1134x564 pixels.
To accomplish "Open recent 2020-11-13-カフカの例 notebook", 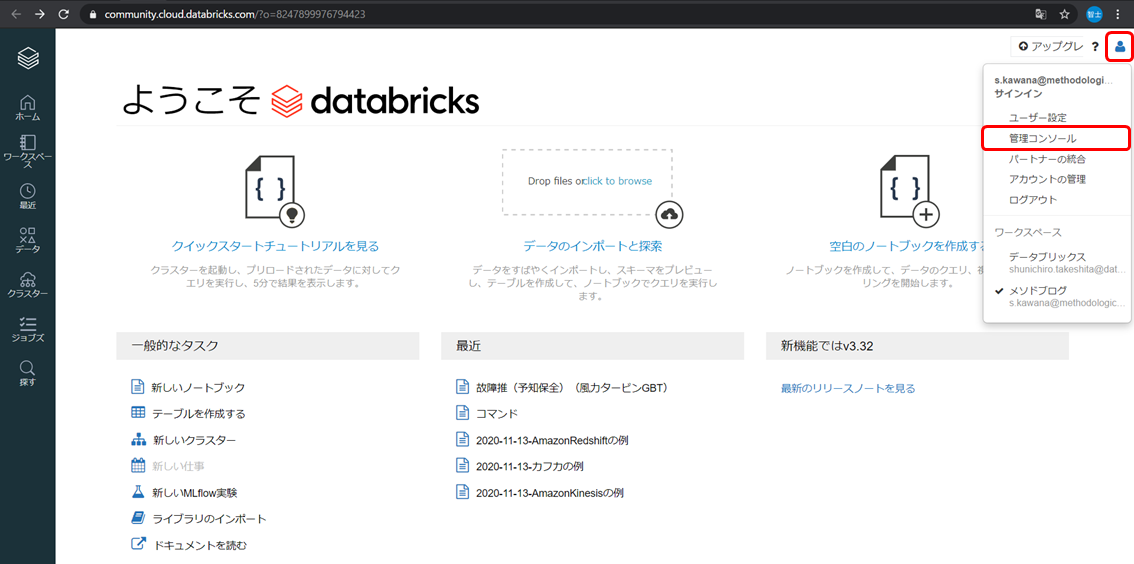I will point(529,466).
